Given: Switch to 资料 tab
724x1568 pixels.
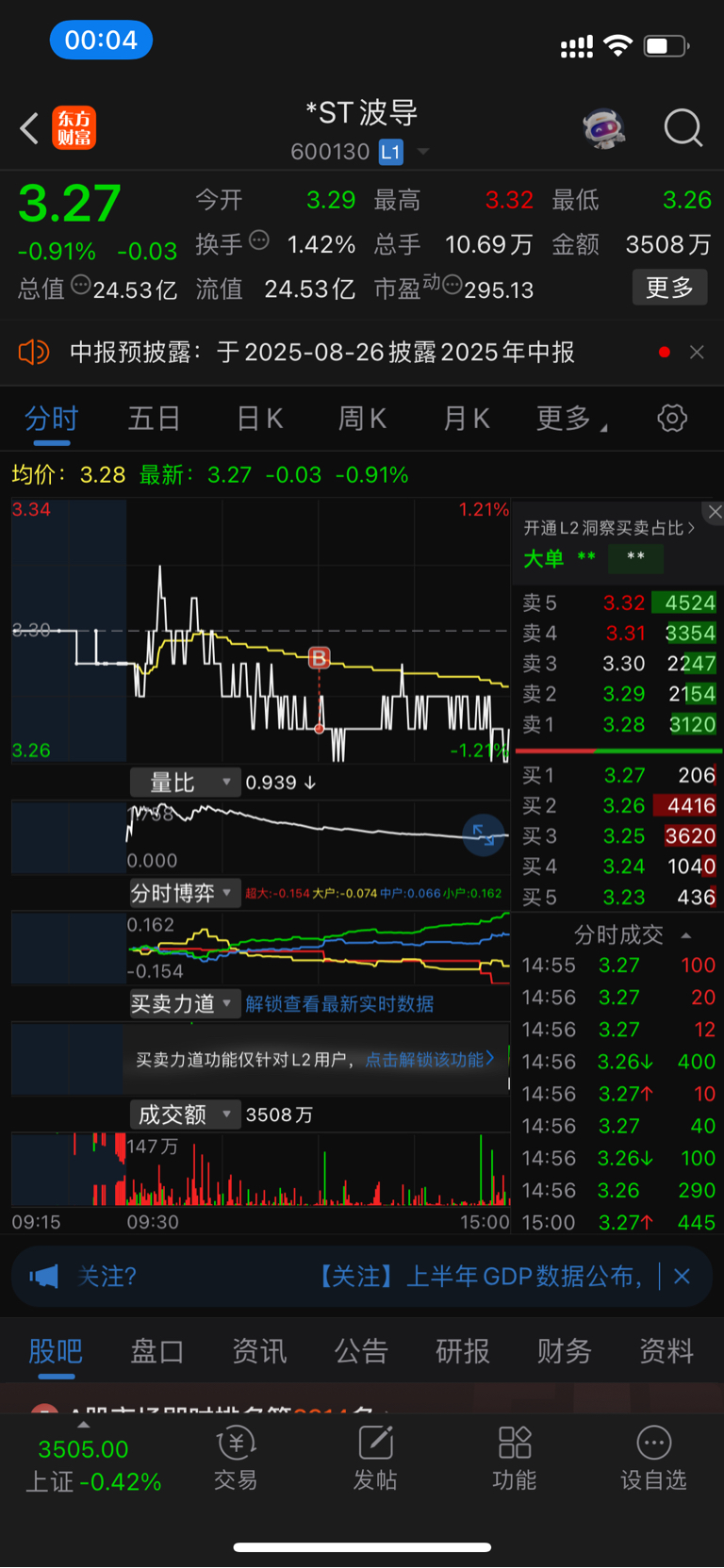Looking at the screenshot, I should [666, 1351].
